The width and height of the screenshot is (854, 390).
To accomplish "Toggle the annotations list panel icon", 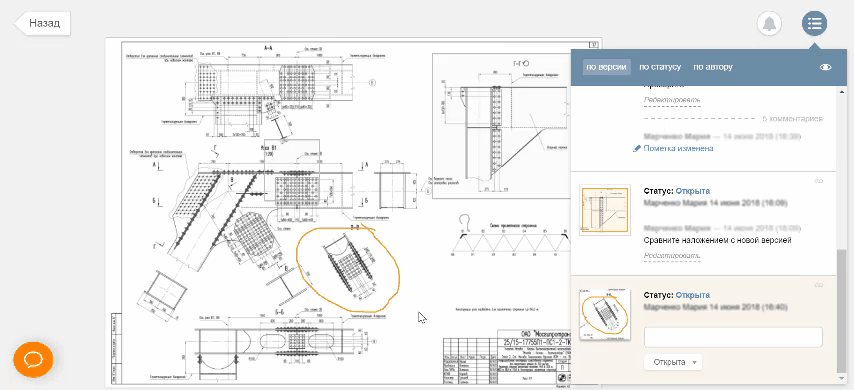I will [814, 24].
